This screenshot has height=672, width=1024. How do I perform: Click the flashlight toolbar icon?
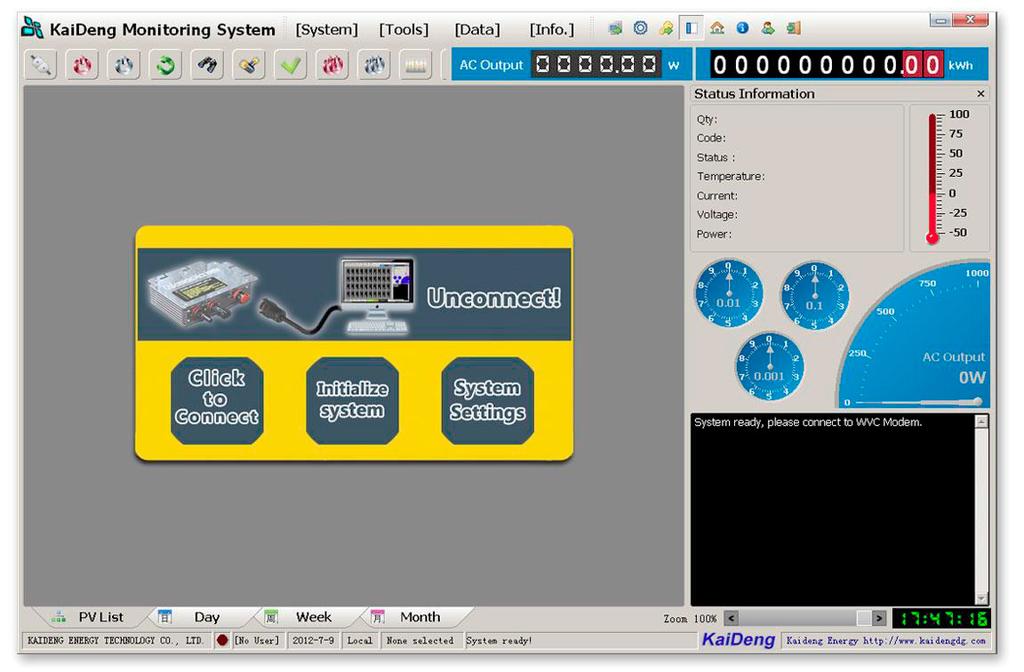(x=249, y=65)
